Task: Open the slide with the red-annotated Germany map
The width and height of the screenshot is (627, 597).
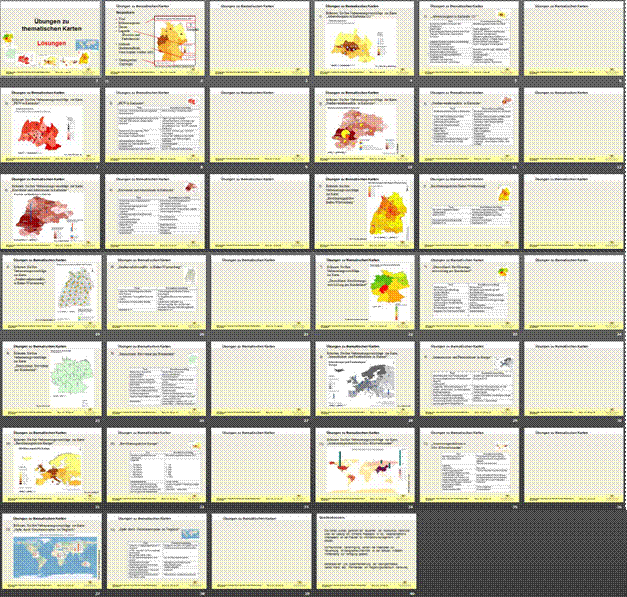Action: click(x=156, y=40)
